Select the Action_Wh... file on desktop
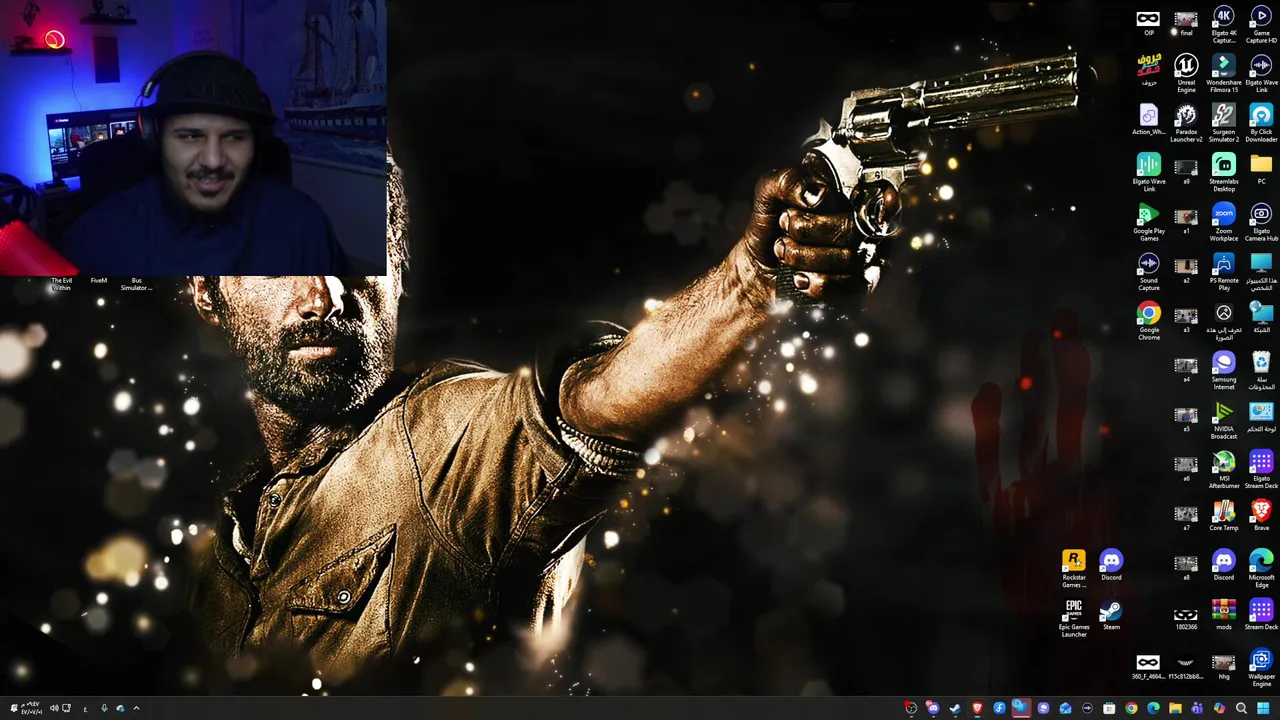 (x=1149, y=119)
